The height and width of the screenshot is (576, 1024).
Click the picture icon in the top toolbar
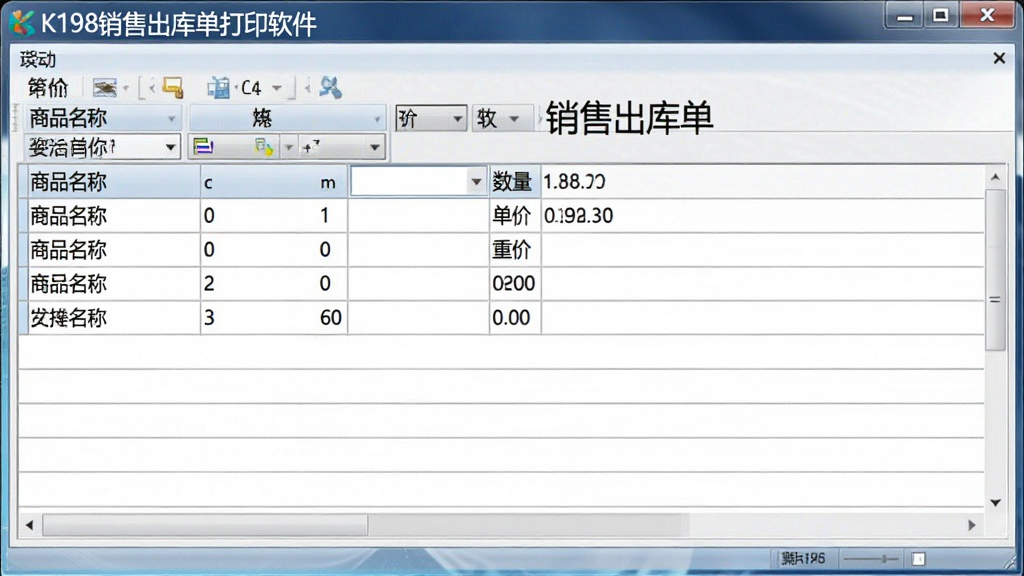pyautogui.click(x=104, y=88)
